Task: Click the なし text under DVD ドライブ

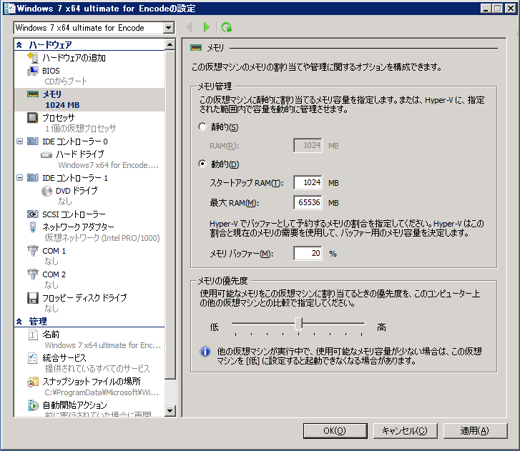Action: (x=65, y=201)
